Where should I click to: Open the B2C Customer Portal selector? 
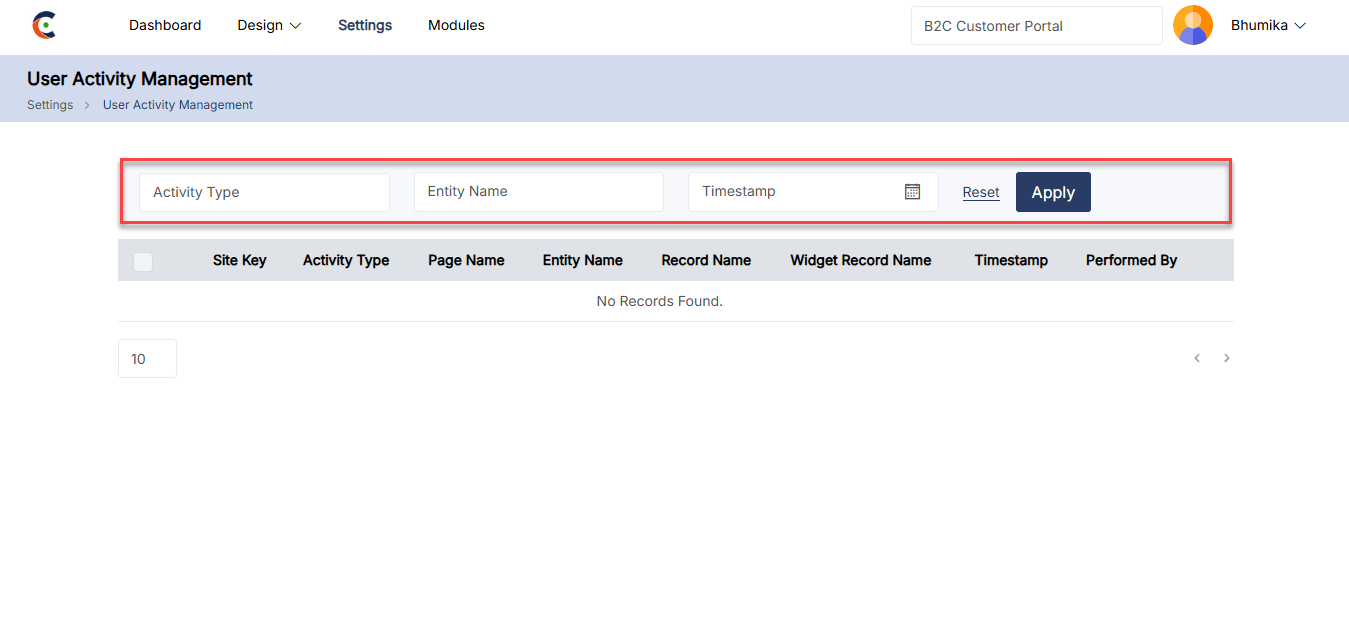pyautogui.click(x=1036, y=26)
